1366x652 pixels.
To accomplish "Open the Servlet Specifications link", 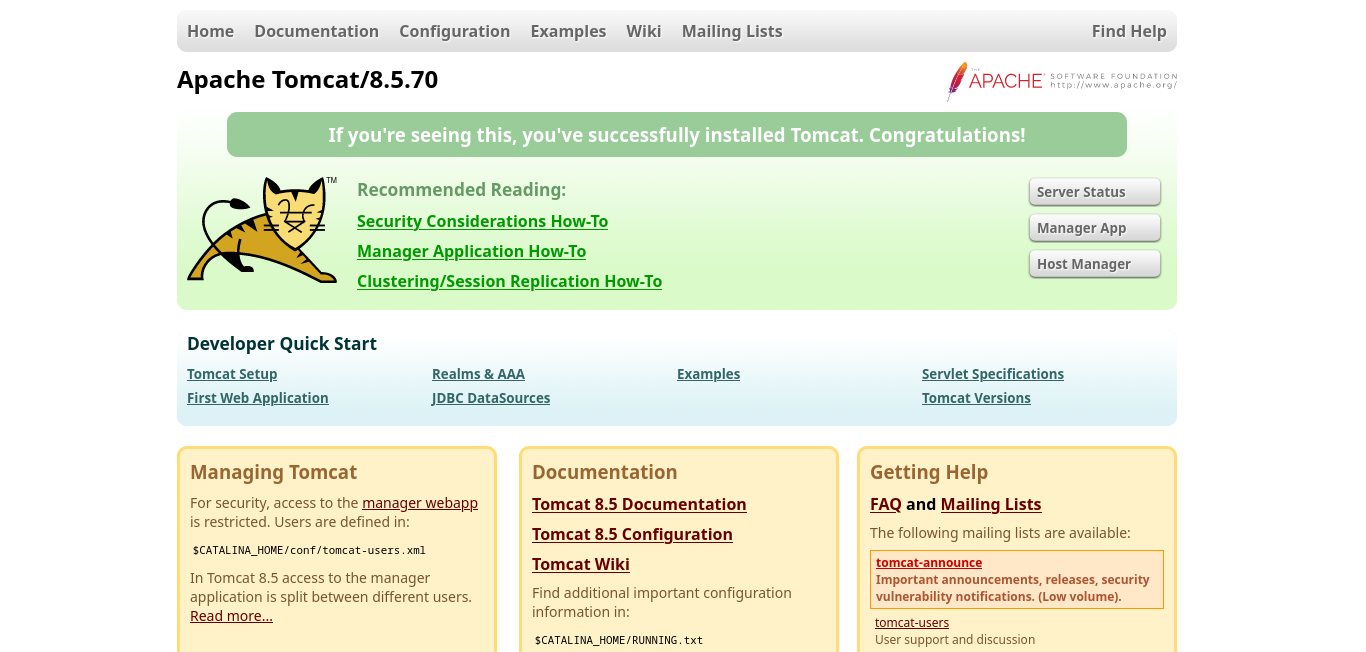I will 993,374.
